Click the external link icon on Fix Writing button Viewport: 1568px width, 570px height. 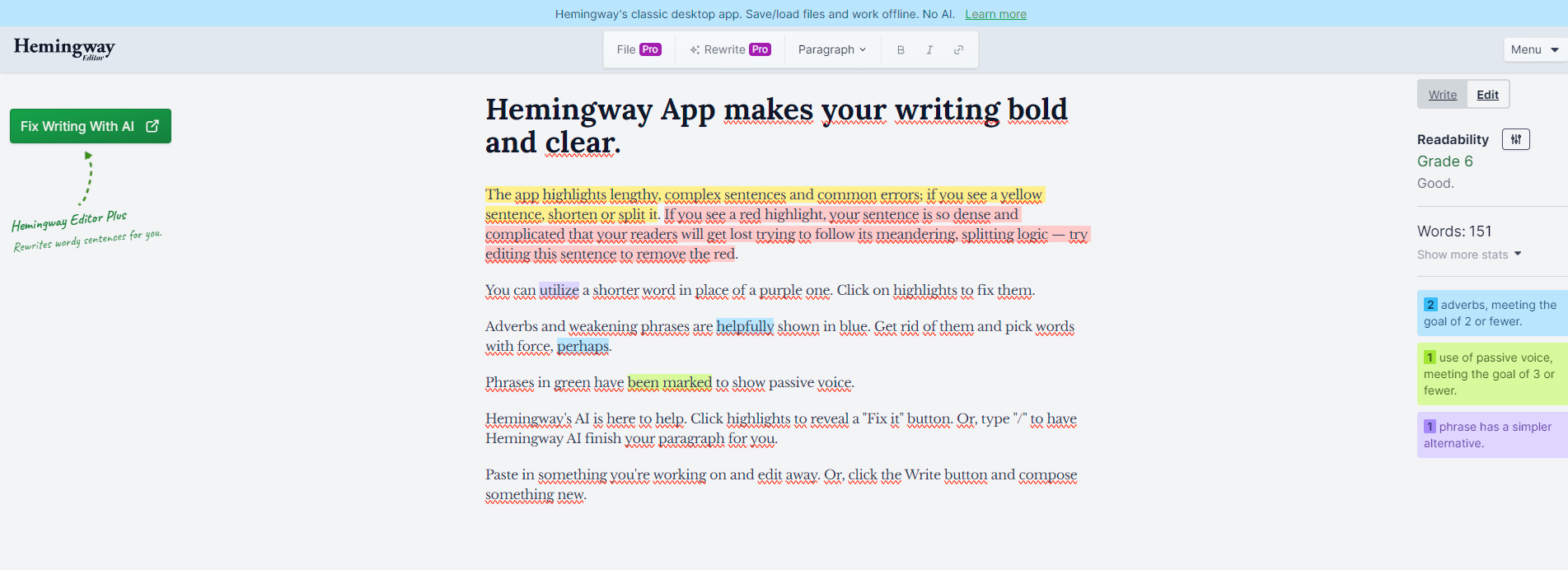(152, 126)
